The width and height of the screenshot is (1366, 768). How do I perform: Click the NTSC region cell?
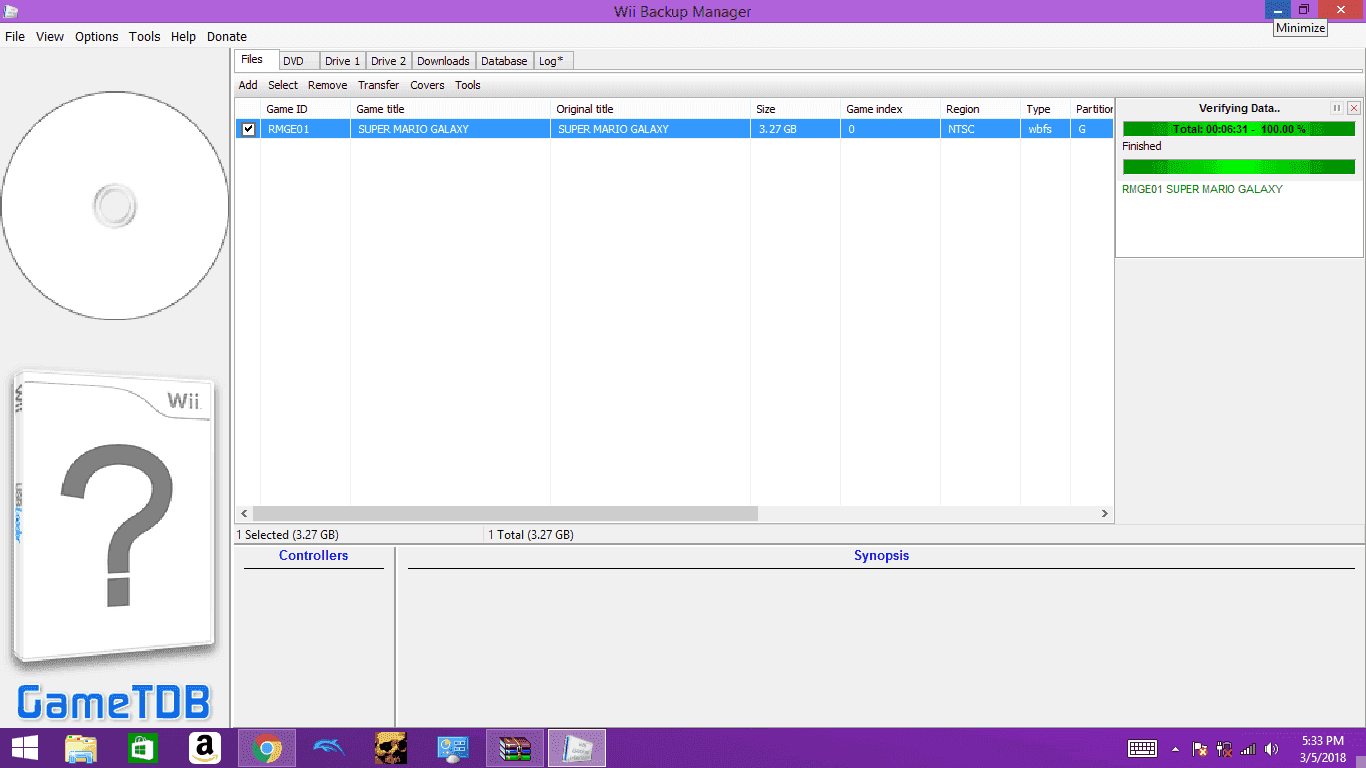[x=980, y=129]
